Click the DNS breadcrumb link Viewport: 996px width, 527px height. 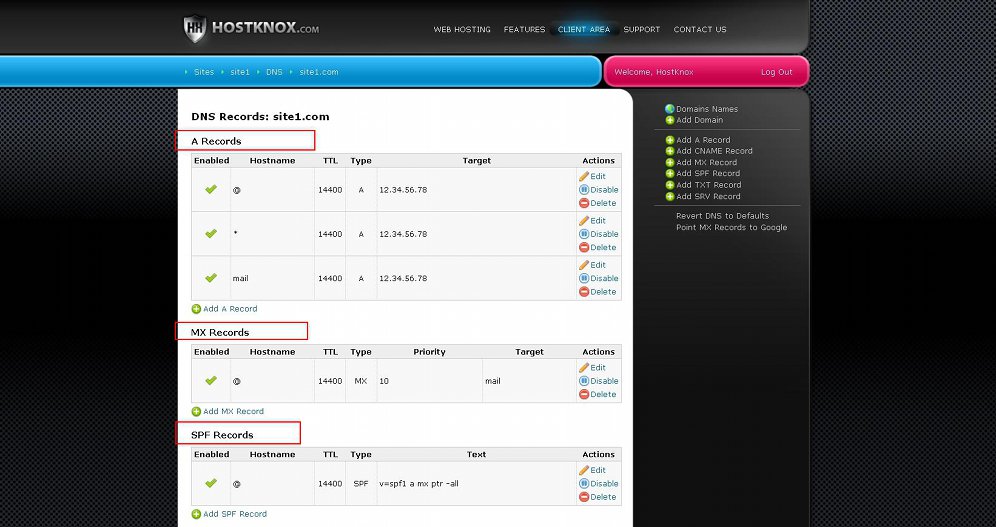tap(274, 72)
